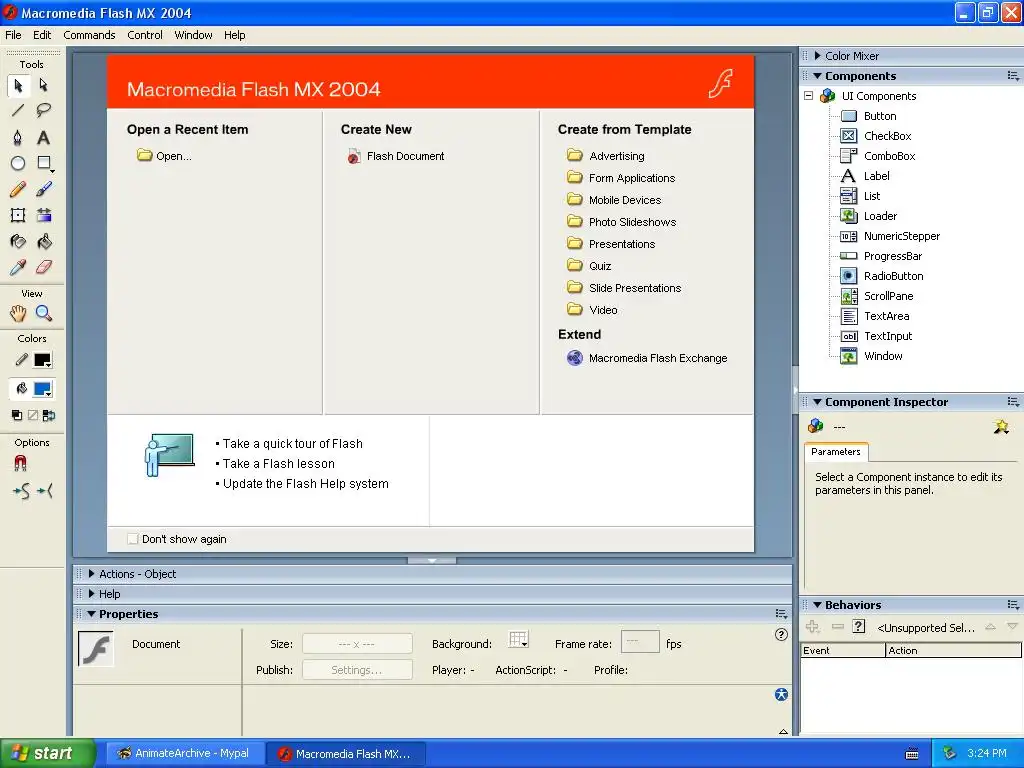The width and height of the screenshot is (1024, 768).
Task: Check the Don't show again box
Action: pyautogui.click(x=133, y=539)
